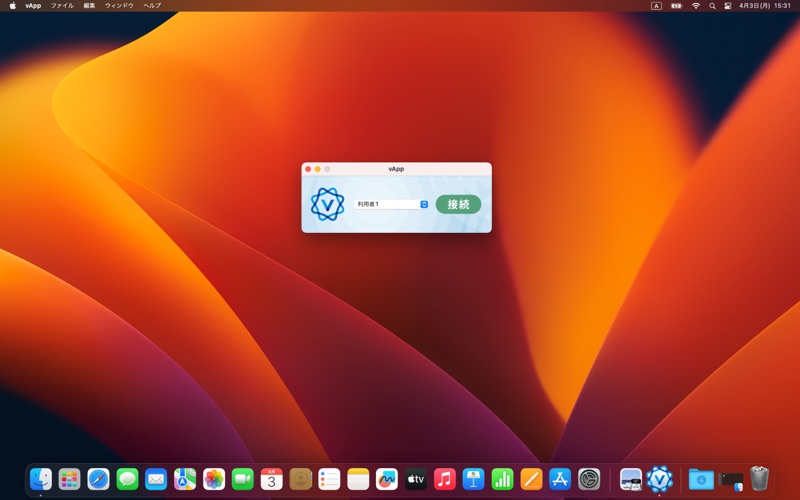This screenshot has height=500, width=800.
Task: Open Spotlight search in menu bar
Action: (712, 6)
